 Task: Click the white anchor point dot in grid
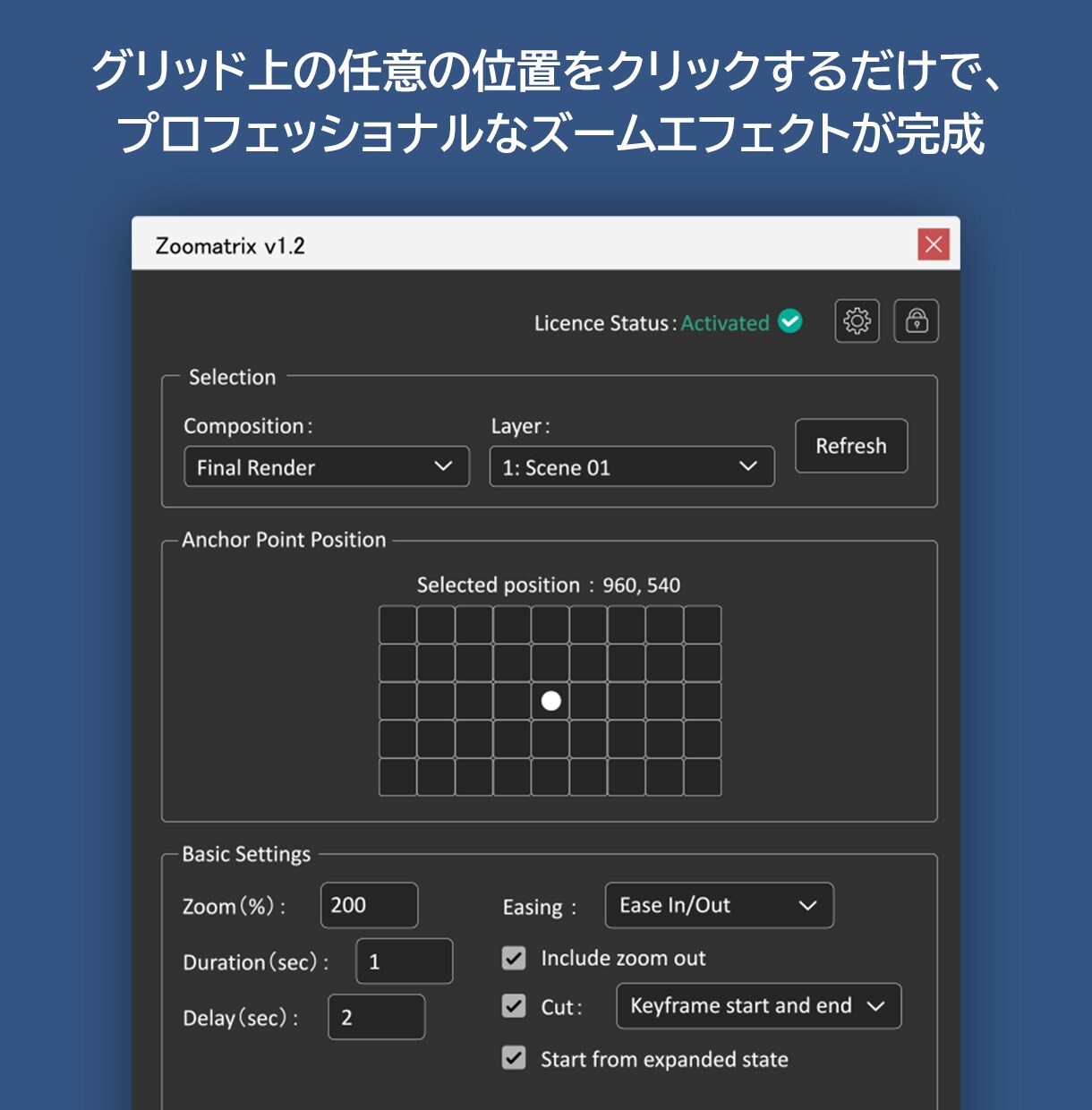pos(551,701)
